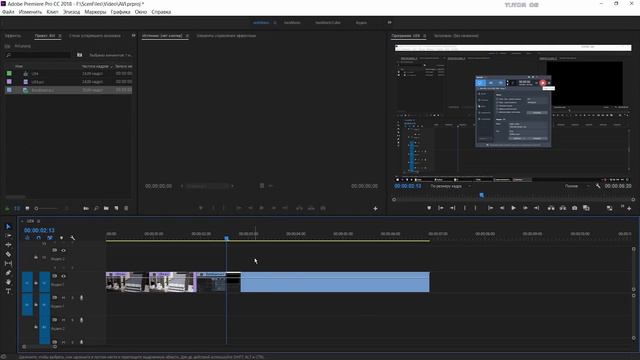Enable voice-over record on first audio track
The width and height of the screenshot is (640, 360).
tap(81, 298)
